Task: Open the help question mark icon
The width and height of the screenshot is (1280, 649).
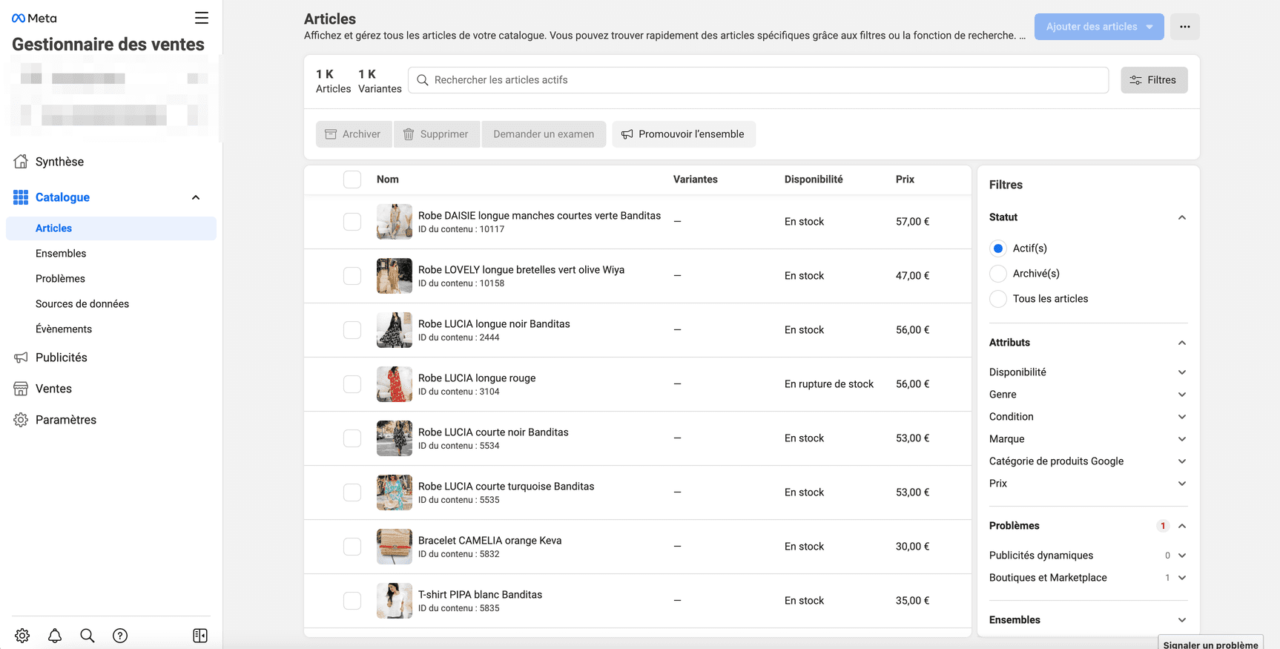Action: (120, 635)
